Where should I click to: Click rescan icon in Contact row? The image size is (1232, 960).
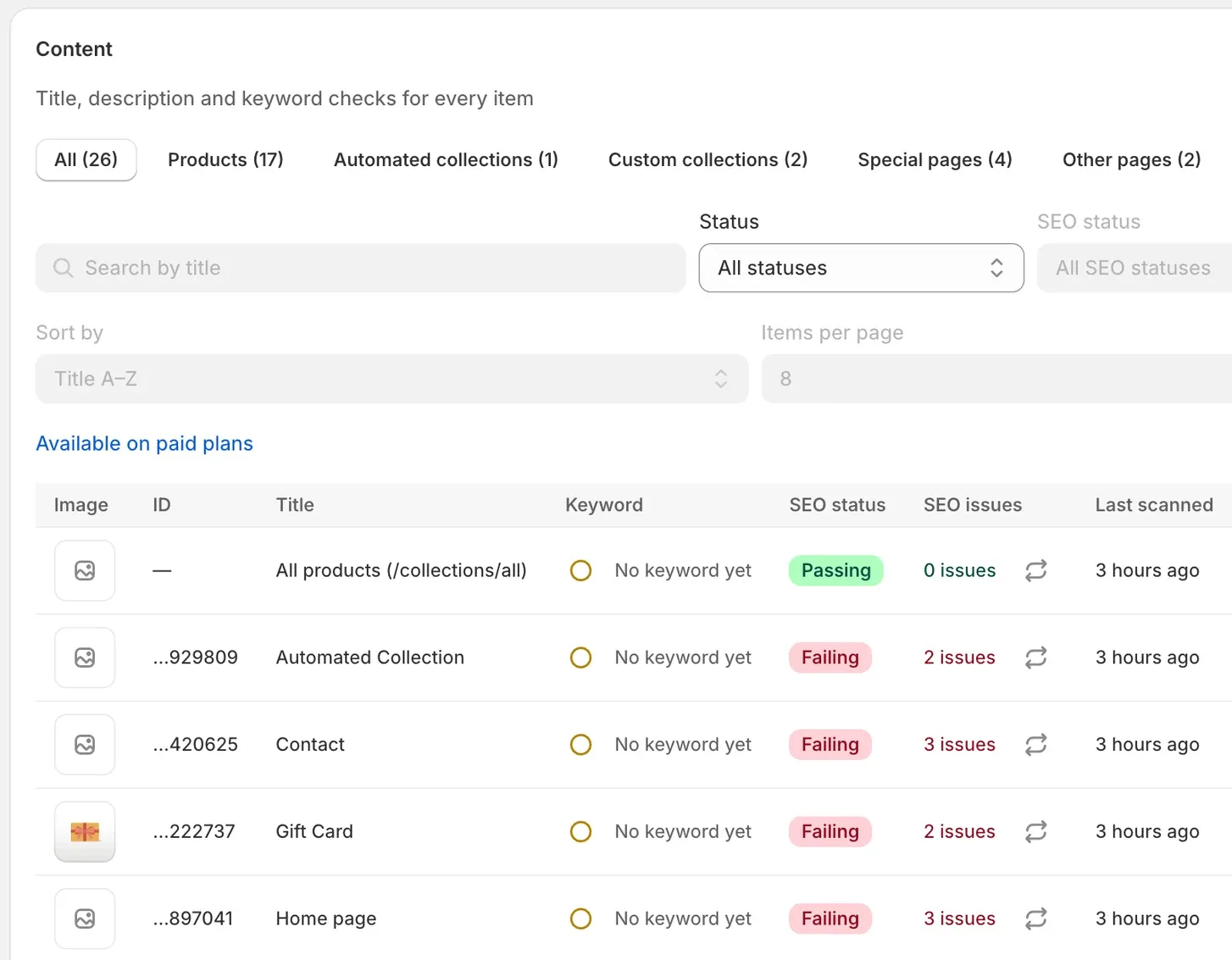click(1035, 745)
